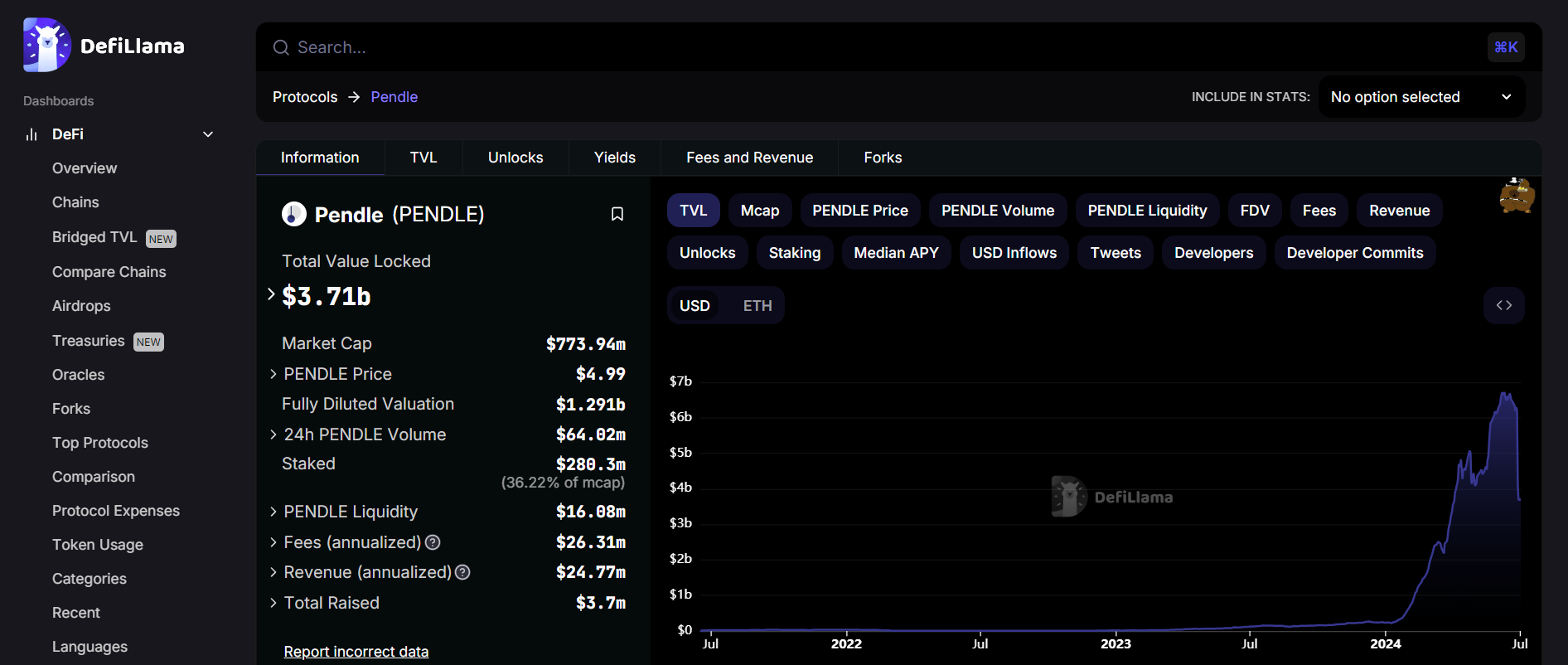Click the Pendle breadcrumb link
This screenshot has height=665, width=1568.
coord(394,97)
